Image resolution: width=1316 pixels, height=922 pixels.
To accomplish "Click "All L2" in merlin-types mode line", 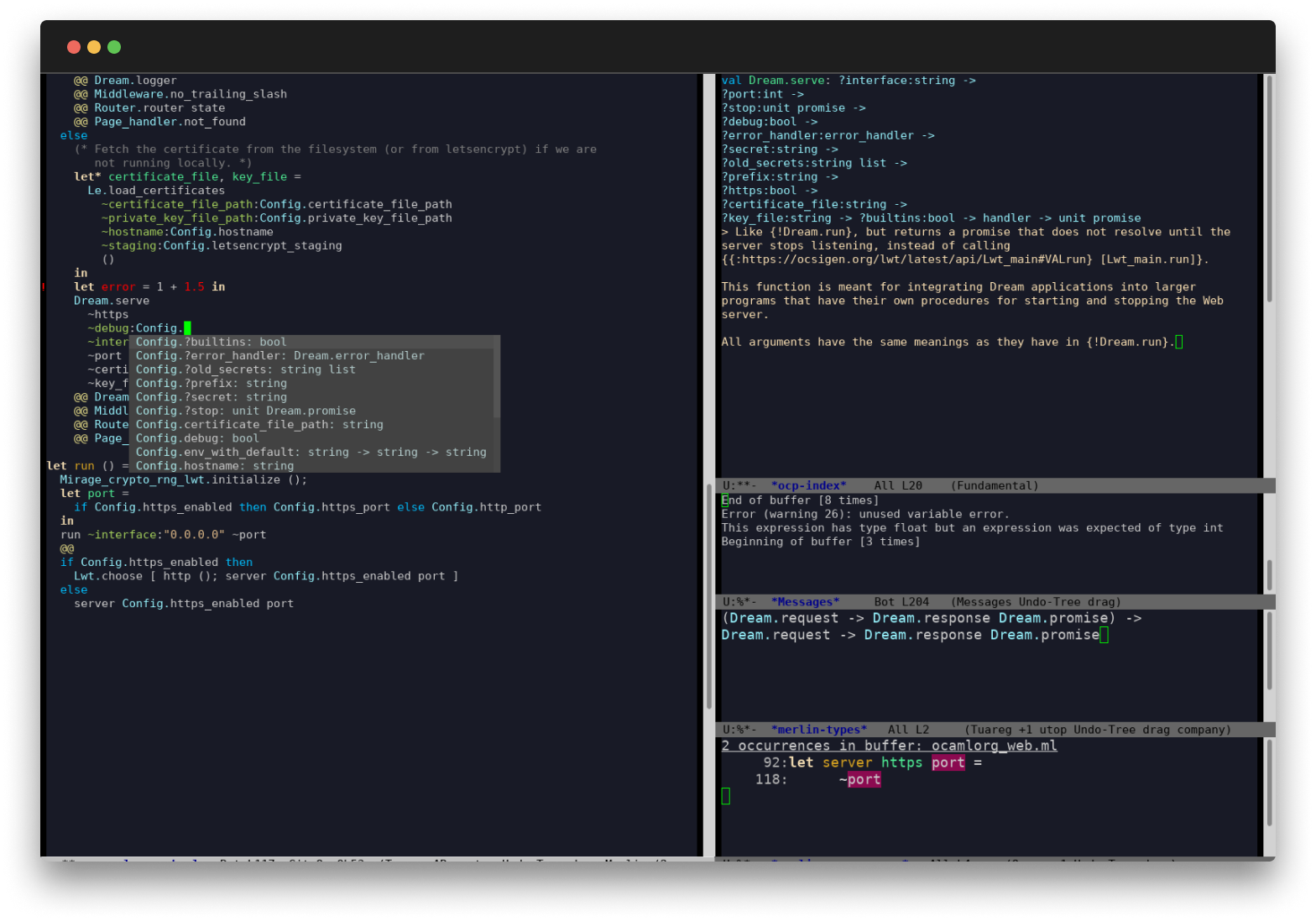I will (908, 730).
